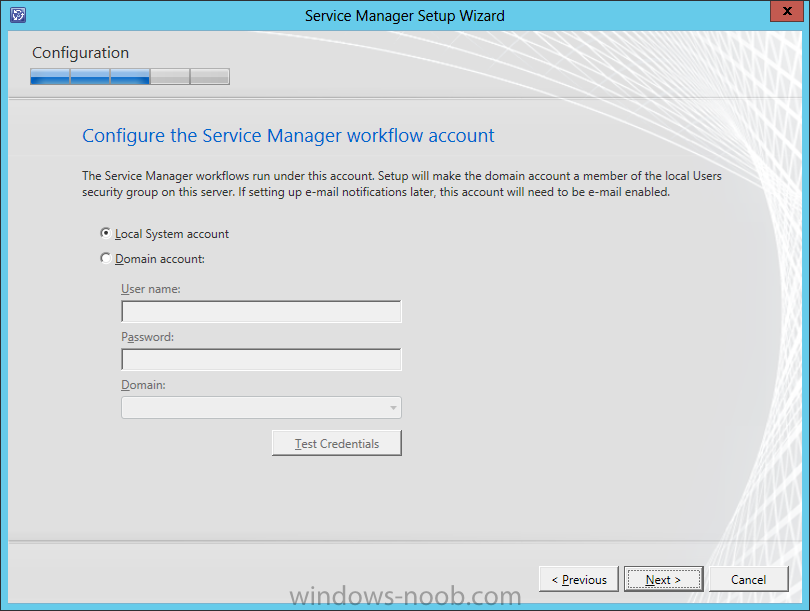This screenshot has height=611, width=810.
Task: Click into the Password field
Action: click(x=261, y=359)
